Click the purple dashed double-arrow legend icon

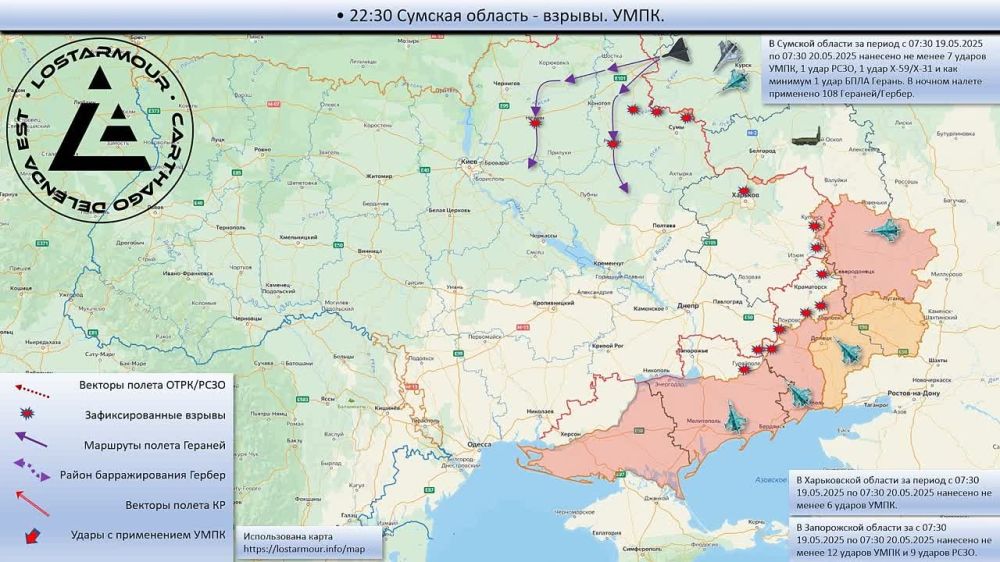tap(33, 473)
